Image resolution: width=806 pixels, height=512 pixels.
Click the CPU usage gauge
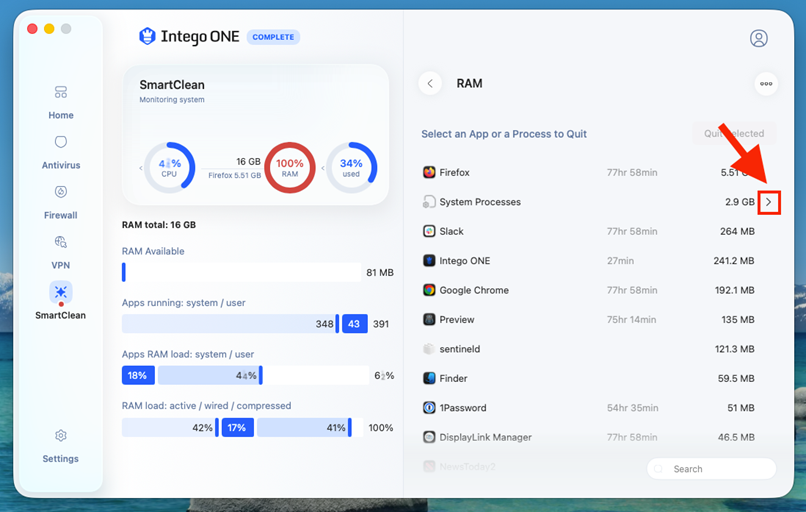point(170,168)
